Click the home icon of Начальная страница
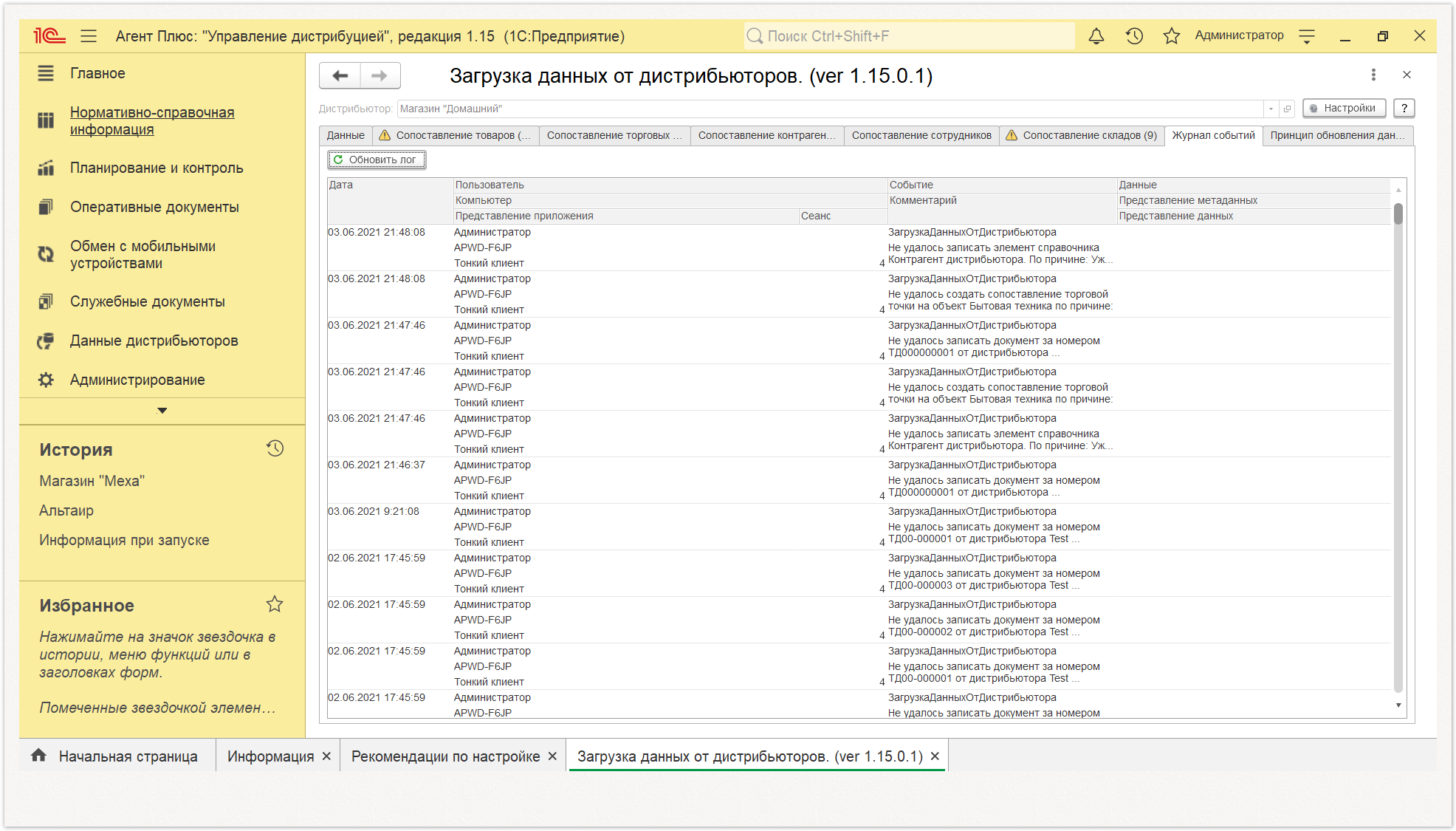 39,755
